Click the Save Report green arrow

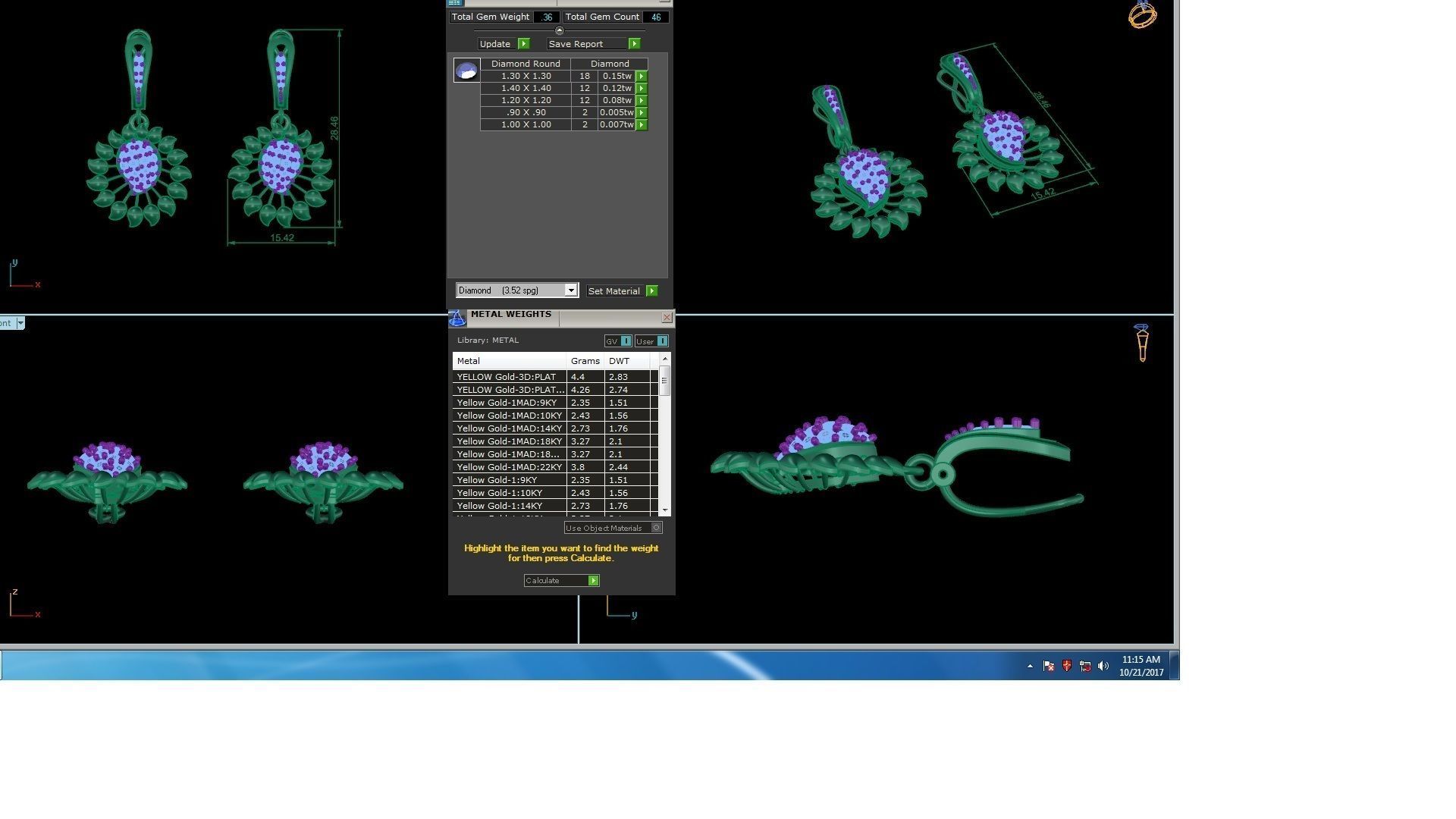pyautogui.click(x=634, y=44)
